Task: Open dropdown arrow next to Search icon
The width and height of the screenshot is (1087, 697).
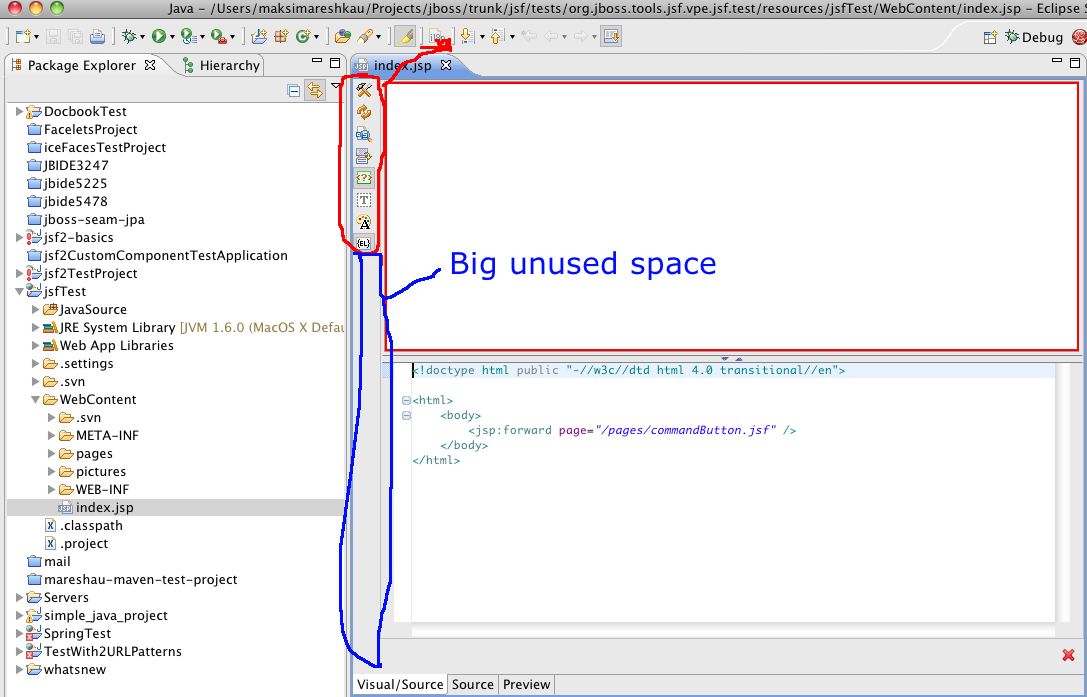Action: coord(379,37)
